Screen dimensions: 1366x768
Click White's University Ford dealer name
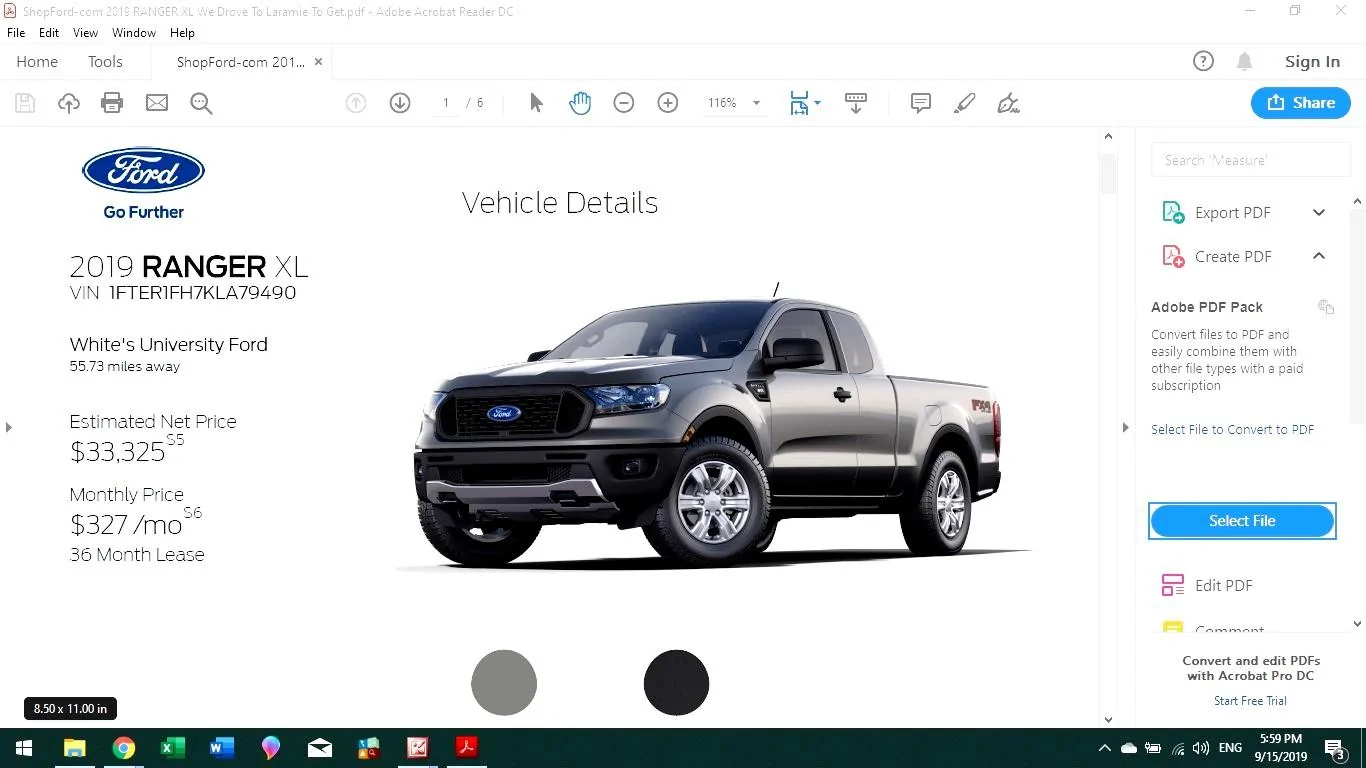169,344
